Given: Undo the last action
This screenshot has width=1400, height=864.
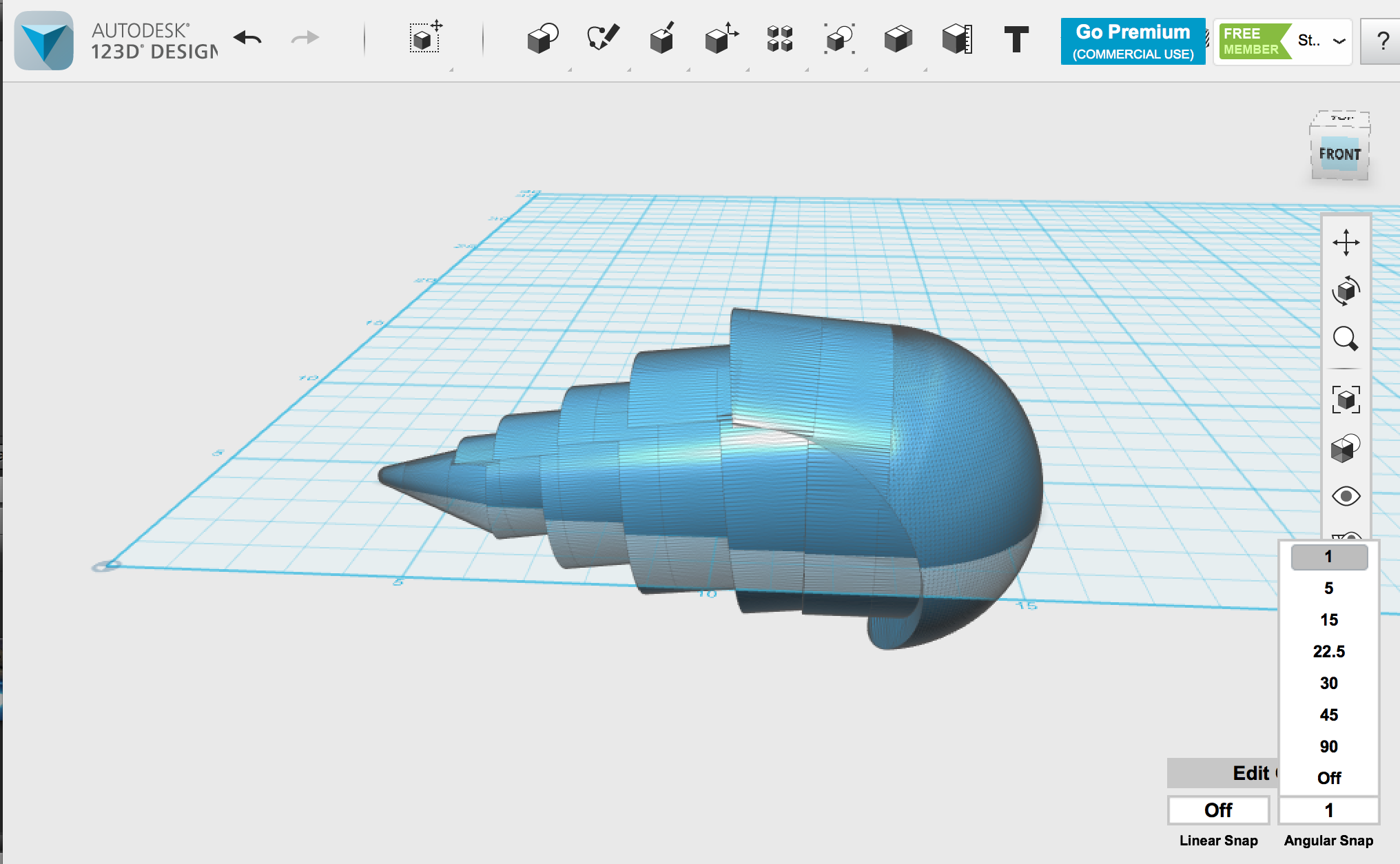Looking at the screenshot, I should [x=248, y=38].
